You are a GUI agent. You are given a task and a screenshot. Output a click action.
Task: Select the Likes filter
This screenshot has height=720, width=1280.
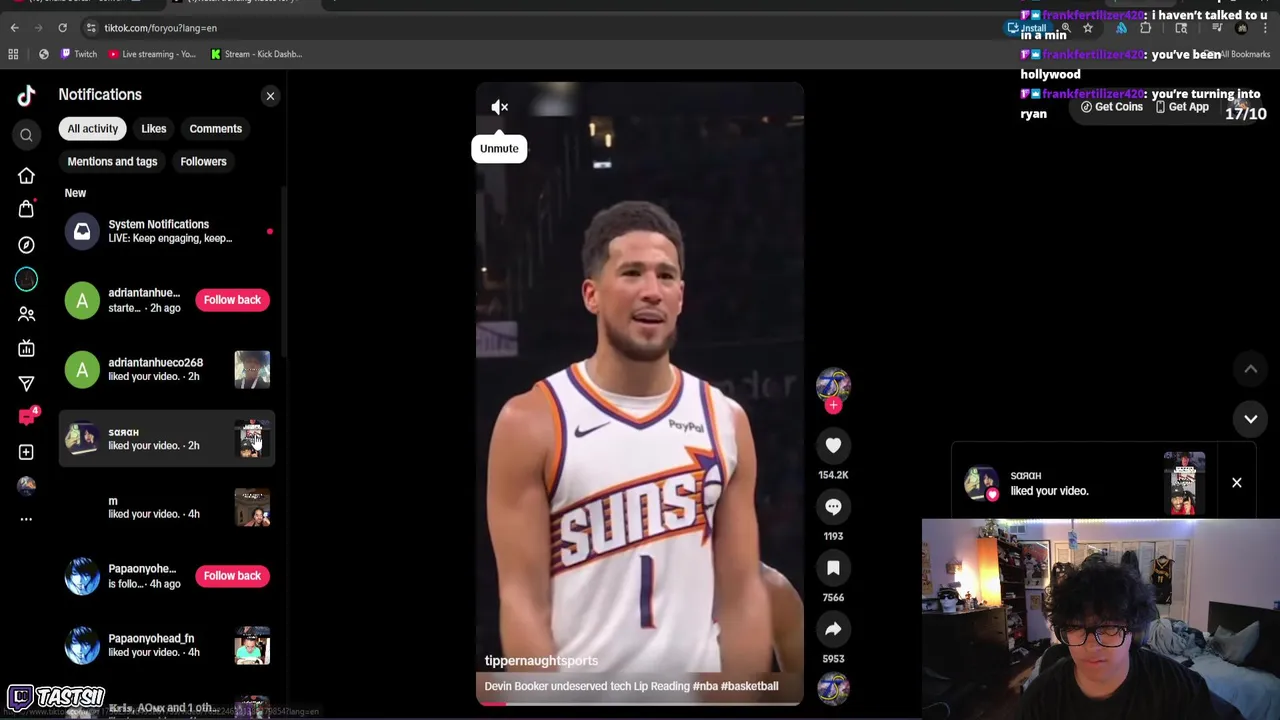pyautogui.click(x=154, y=129)
